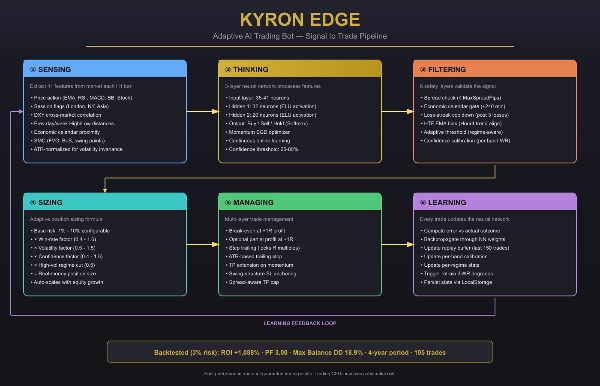Click 'Compute error vs actual outcome' line
This screenshot has height=386, width=600.
click(461, 231)
